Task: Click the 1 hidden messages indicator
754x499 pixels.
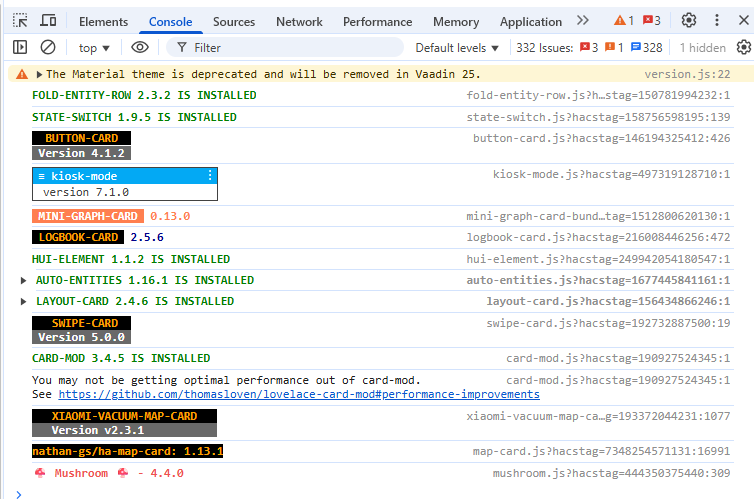Action: [x=703, y=48]
